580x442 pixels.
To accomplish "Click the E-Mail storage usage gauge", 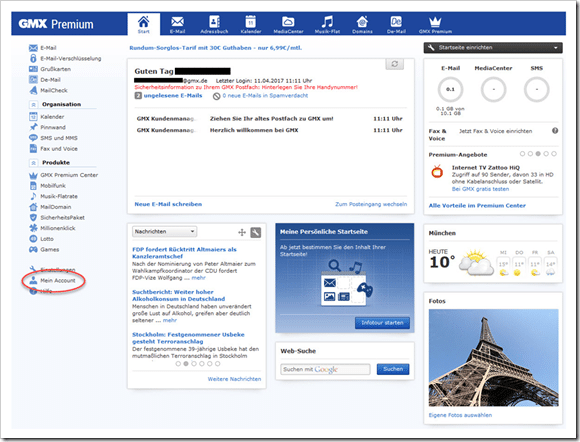I will coord(450,90).
